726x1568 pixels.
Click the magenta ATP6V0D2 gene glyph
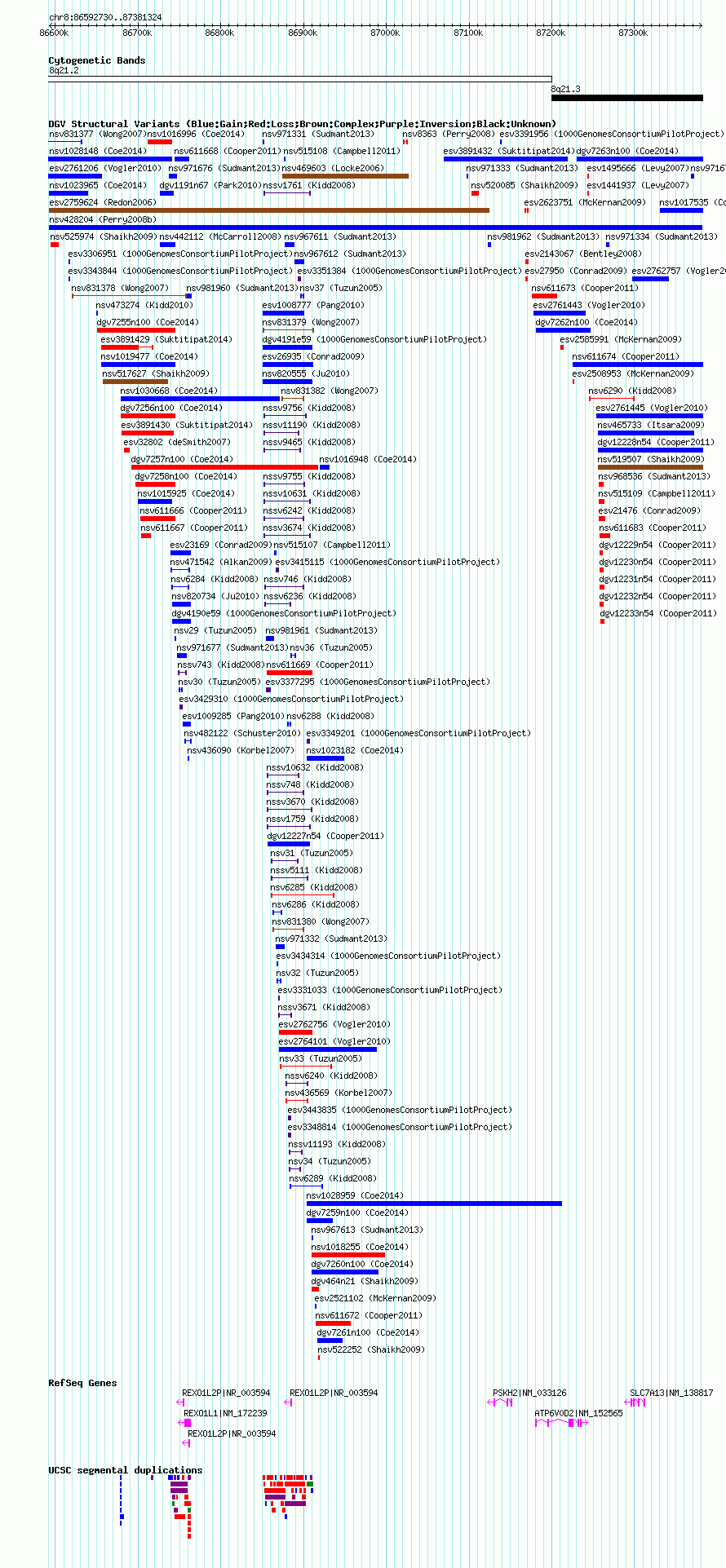pos(561,1422)
